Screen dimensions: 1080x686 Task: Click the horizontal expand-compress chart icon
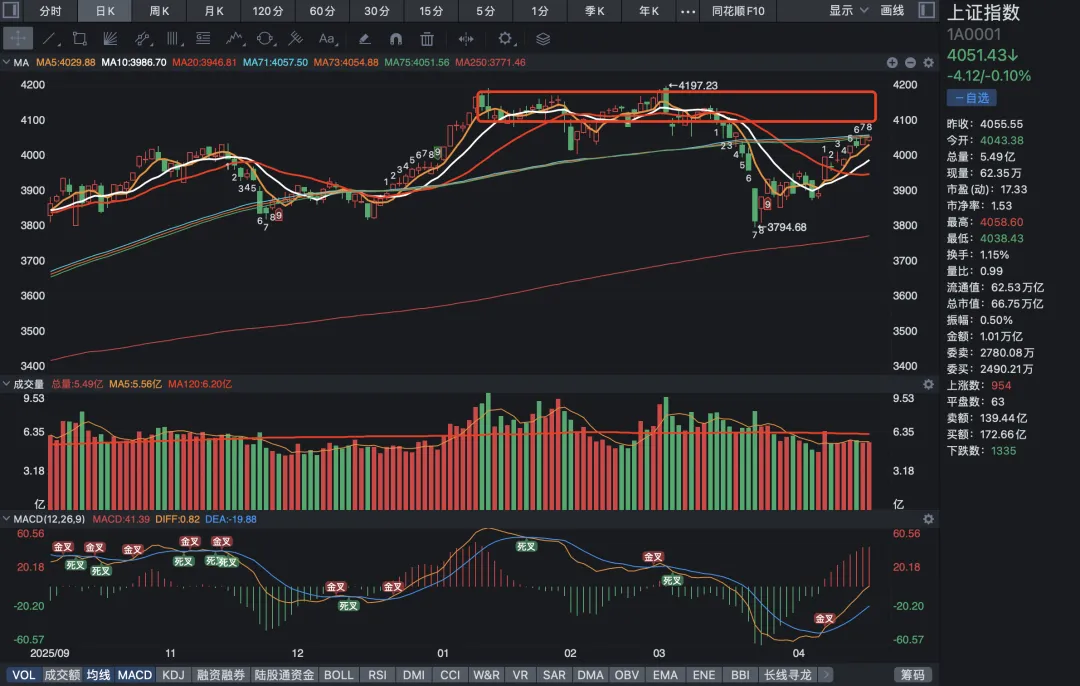tap(466, 39)
